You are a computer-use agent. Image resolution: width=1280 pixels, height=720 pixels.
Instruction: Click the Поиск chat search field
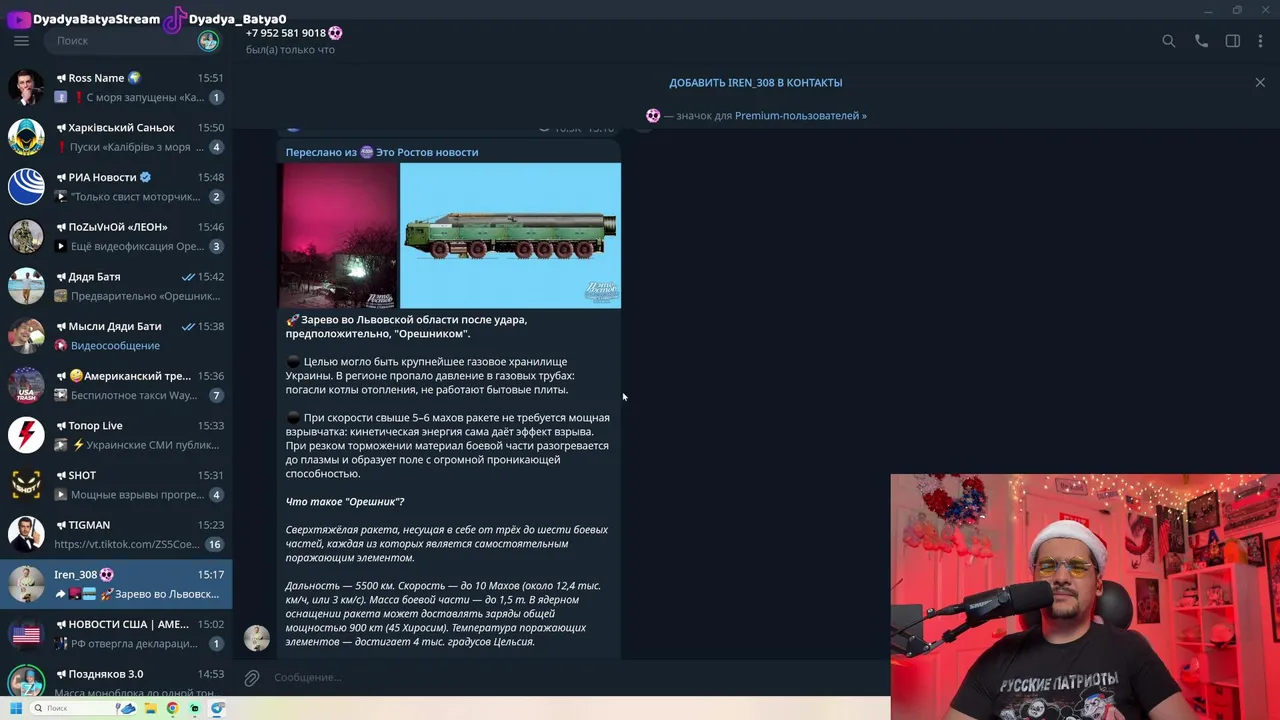pyautogui.click(x=122, y=41)
